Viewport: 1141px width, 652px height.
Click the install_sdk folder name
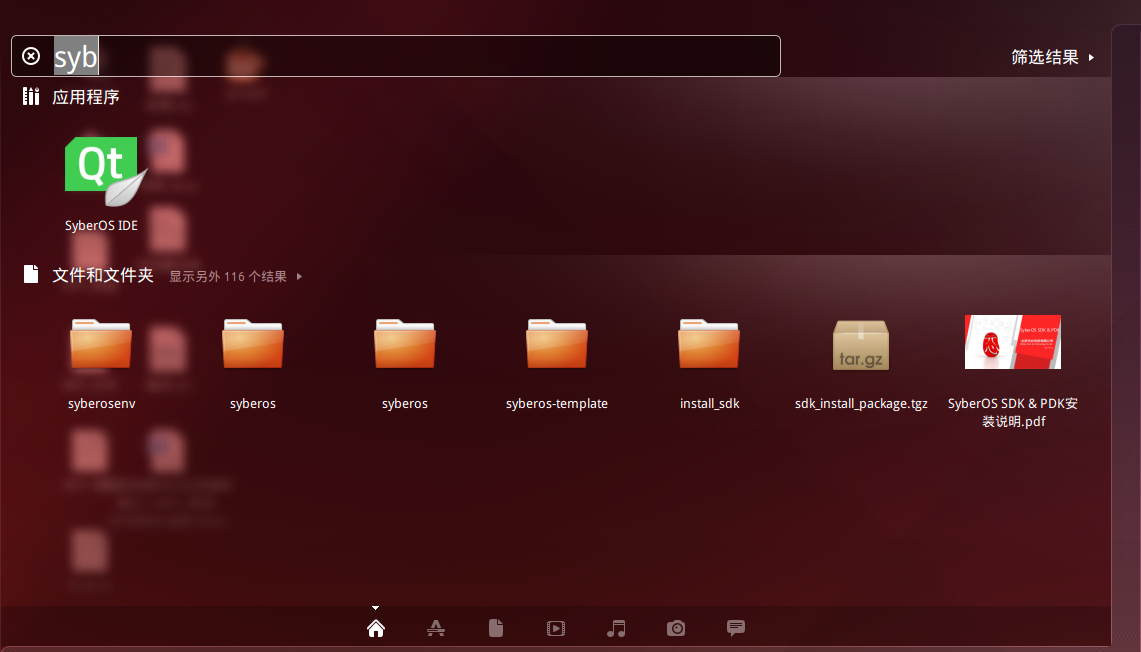click(x=709, y=404)
